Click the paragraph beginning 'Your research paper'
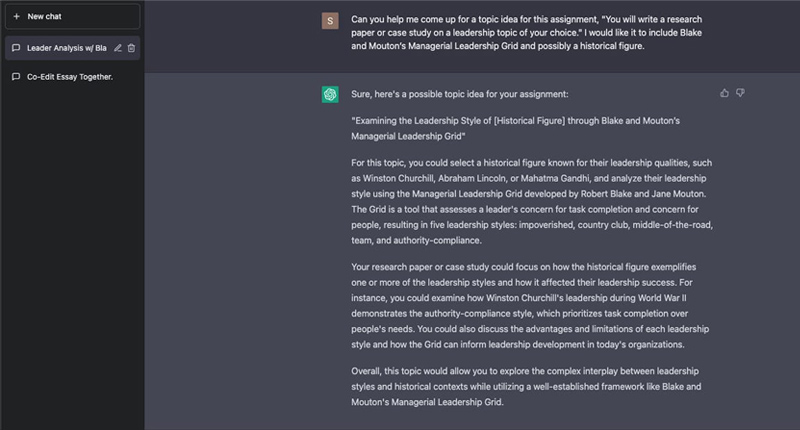Viewport: 800px width, 430px height. (x=530, y=306)
